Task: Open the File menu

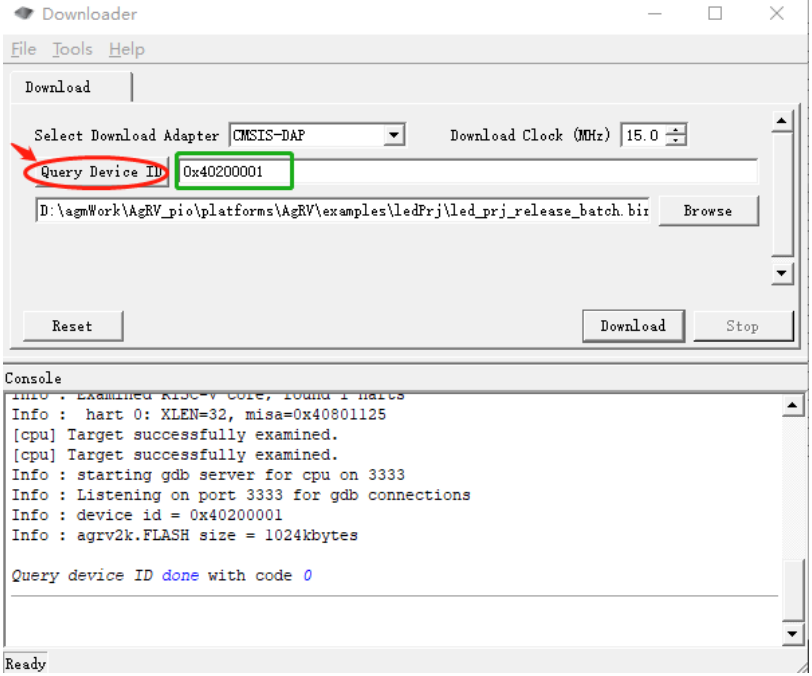Action: (23, 49)
